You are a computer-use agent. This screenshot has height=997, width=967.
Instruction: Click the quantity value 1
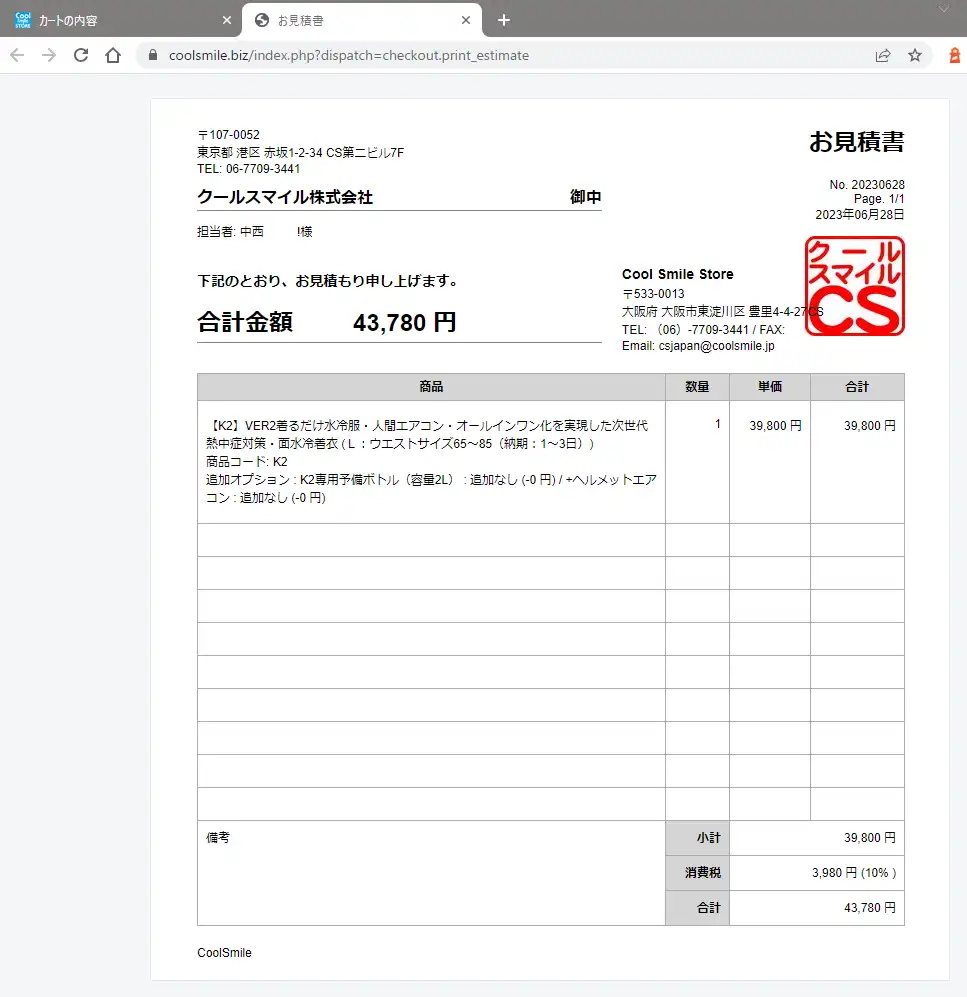pos(718,424)
